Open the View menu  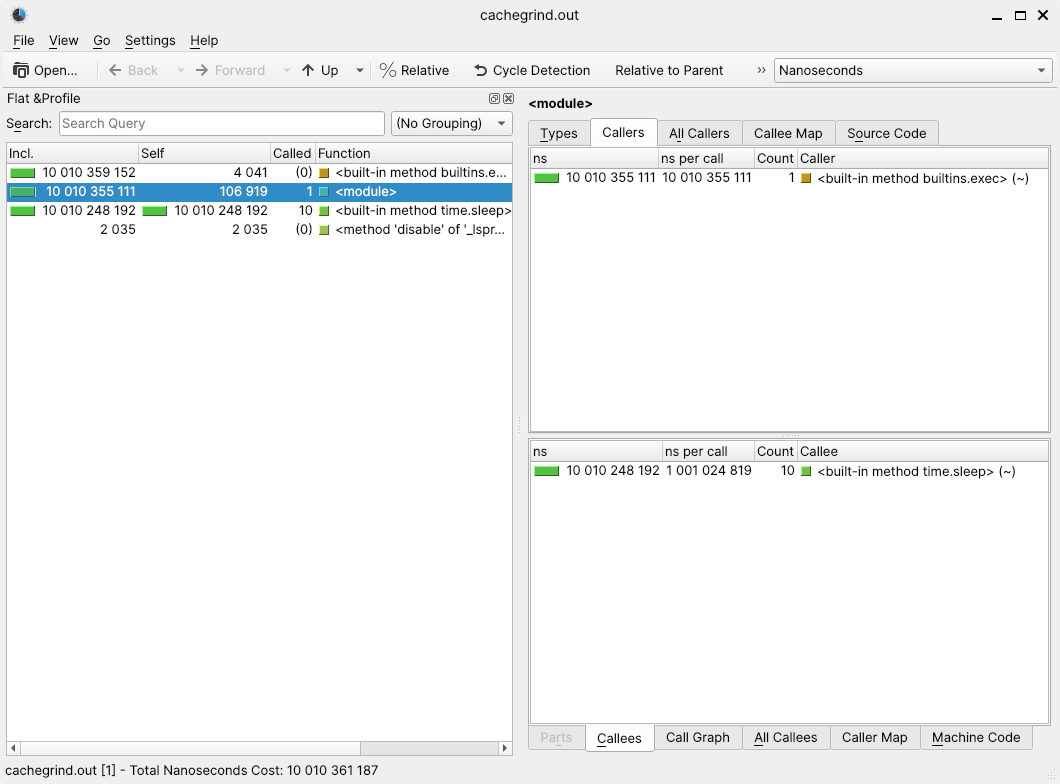[x=64, y=41]
